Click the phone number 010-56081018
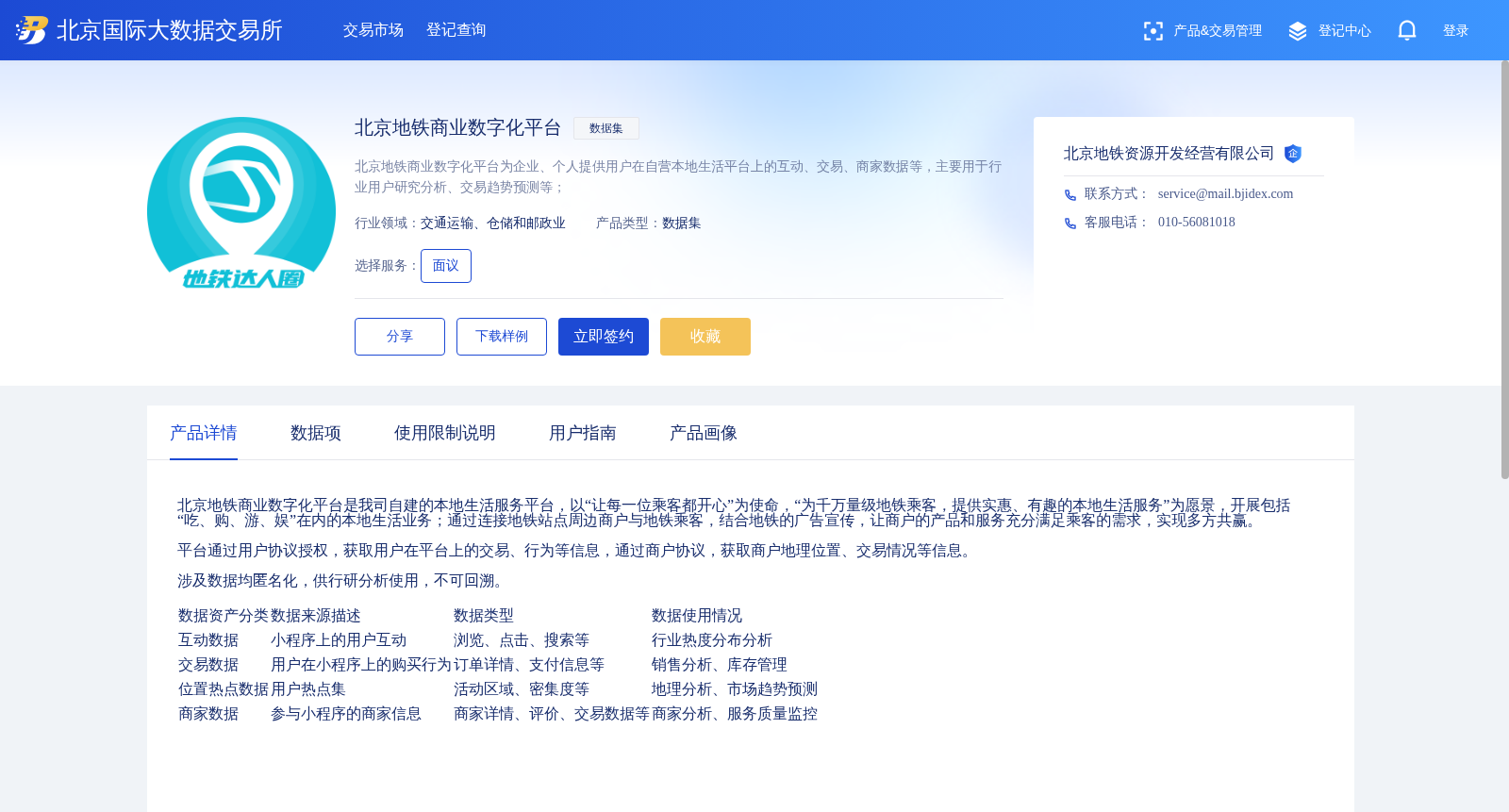The height and width of the screenshot is (812, 1509). (x=1196, y=223)
